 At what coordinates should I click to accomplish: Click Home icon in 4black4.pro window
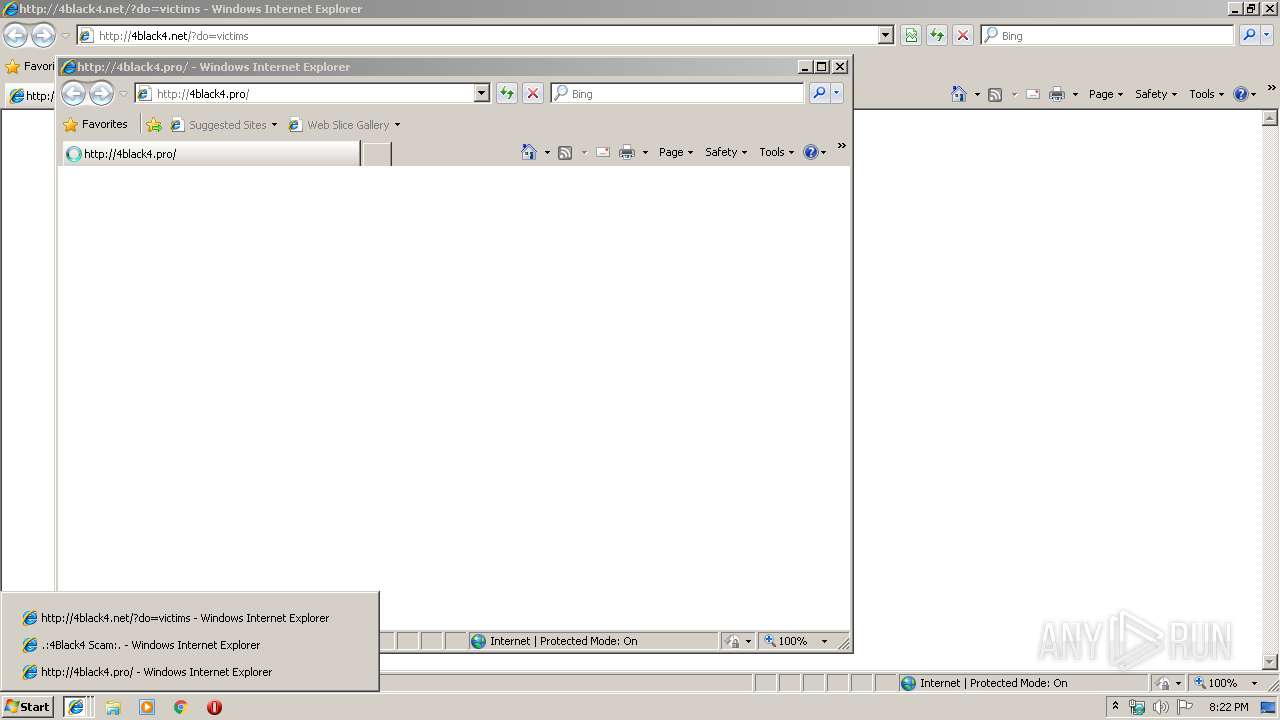[529, 152]
